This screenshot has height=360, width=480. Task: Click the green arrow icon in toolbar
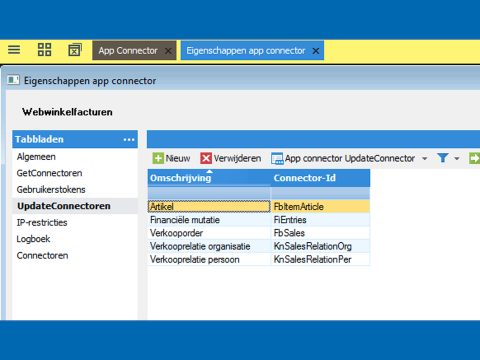point(474,158)
